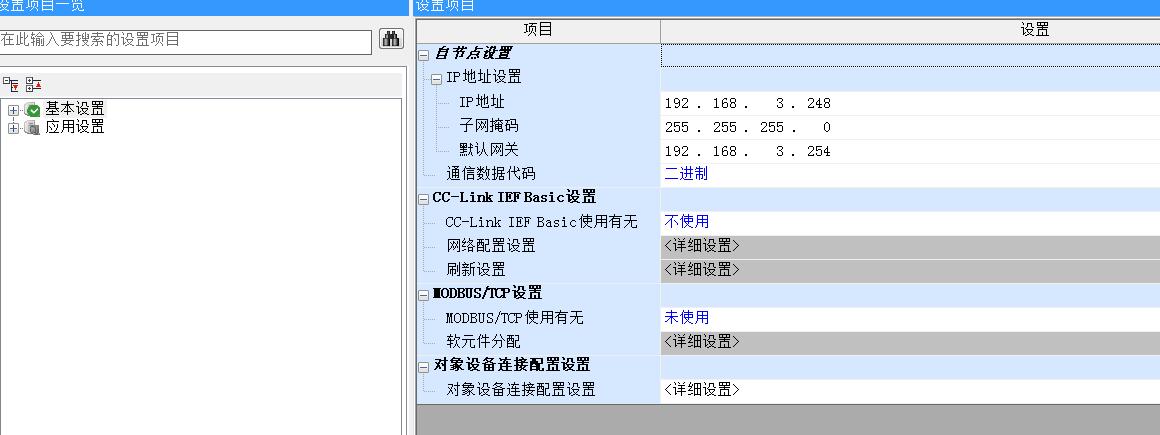The width and height of the screenshot is (1160, 435).
Task: Click the gray icon beside 应用设置
Action: [32, 128]
